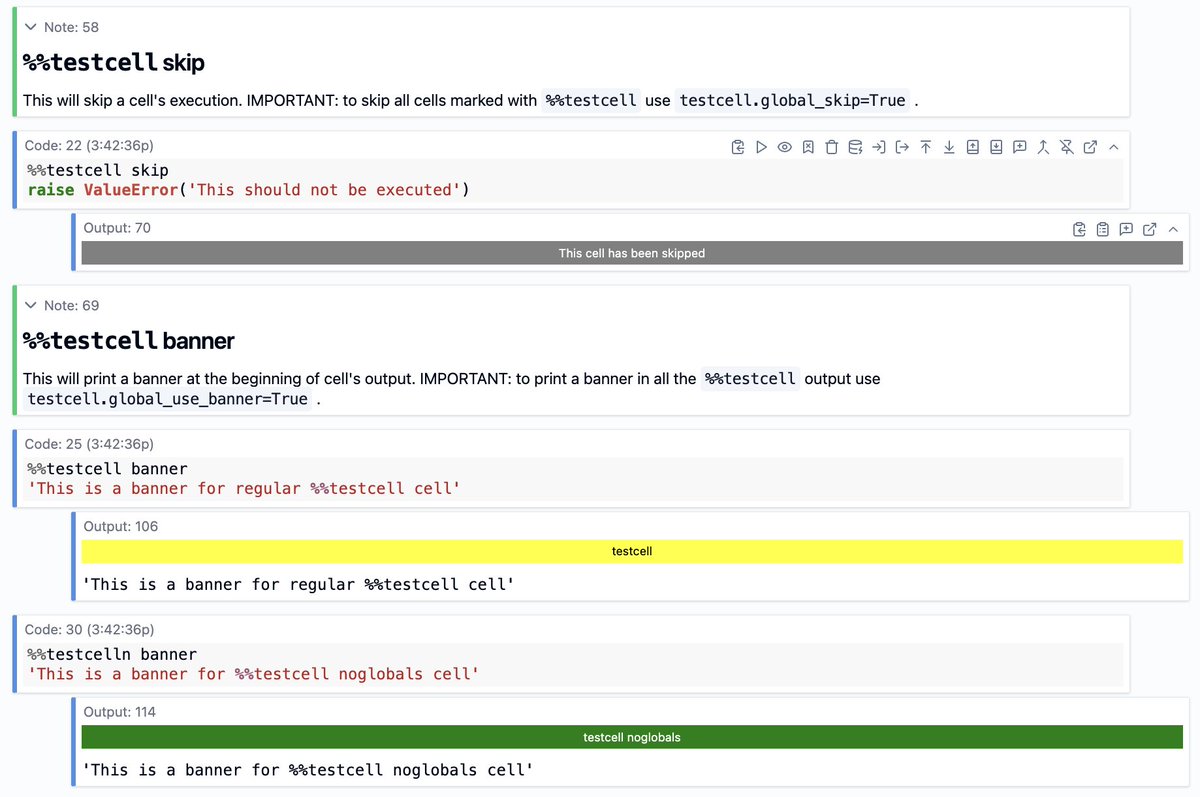Delete Code 22 with the trash icon
The height and width of the screenshot is (797, 1200).
tap(832, 147)
